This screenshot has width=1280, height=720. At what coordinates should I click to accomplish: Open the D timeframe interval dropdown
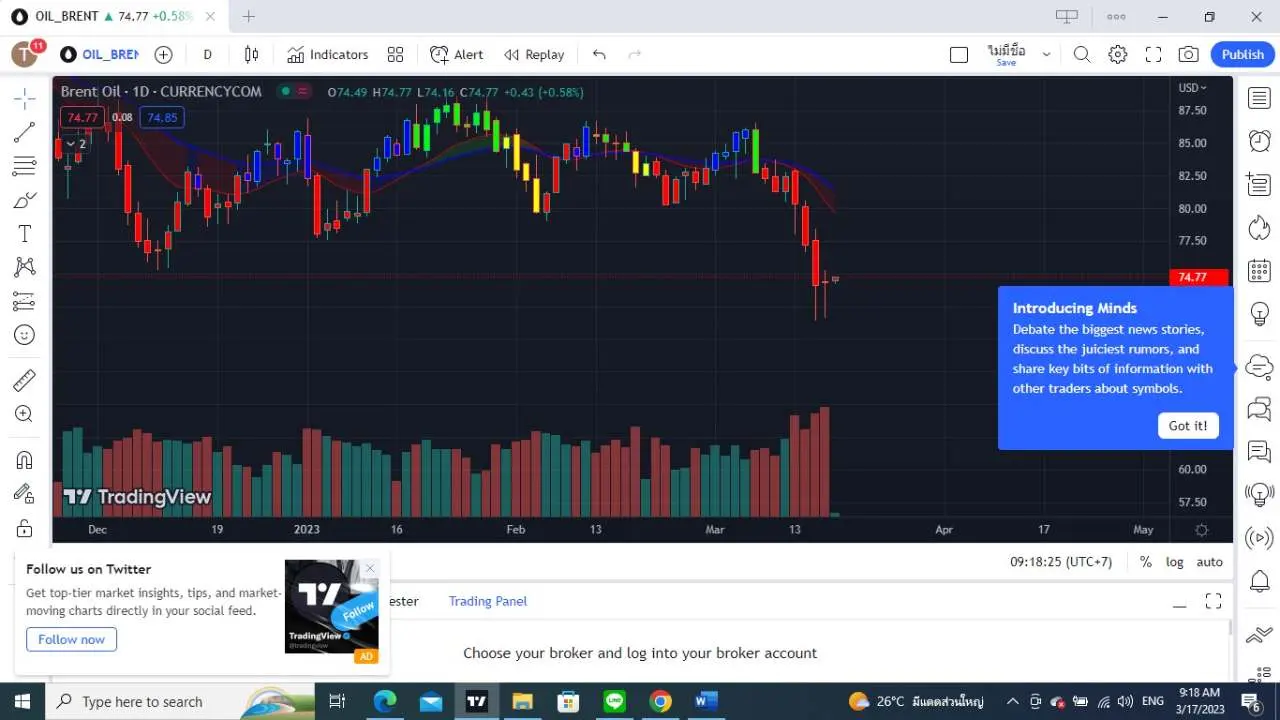click(x=207, y=55)
